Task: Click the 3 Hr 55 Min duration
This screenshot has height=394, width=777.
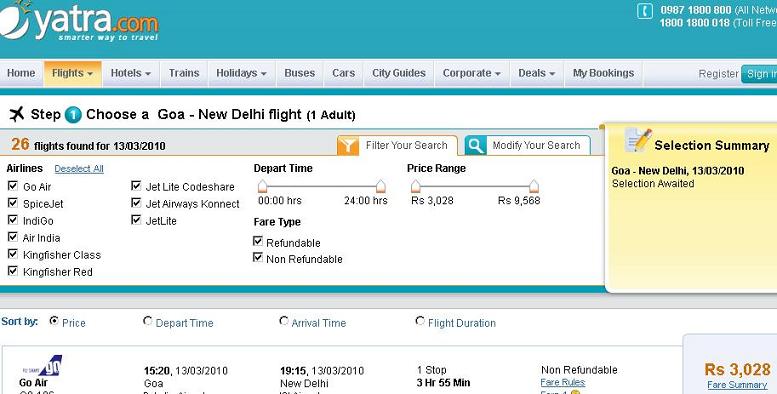Action: (443, 383)
